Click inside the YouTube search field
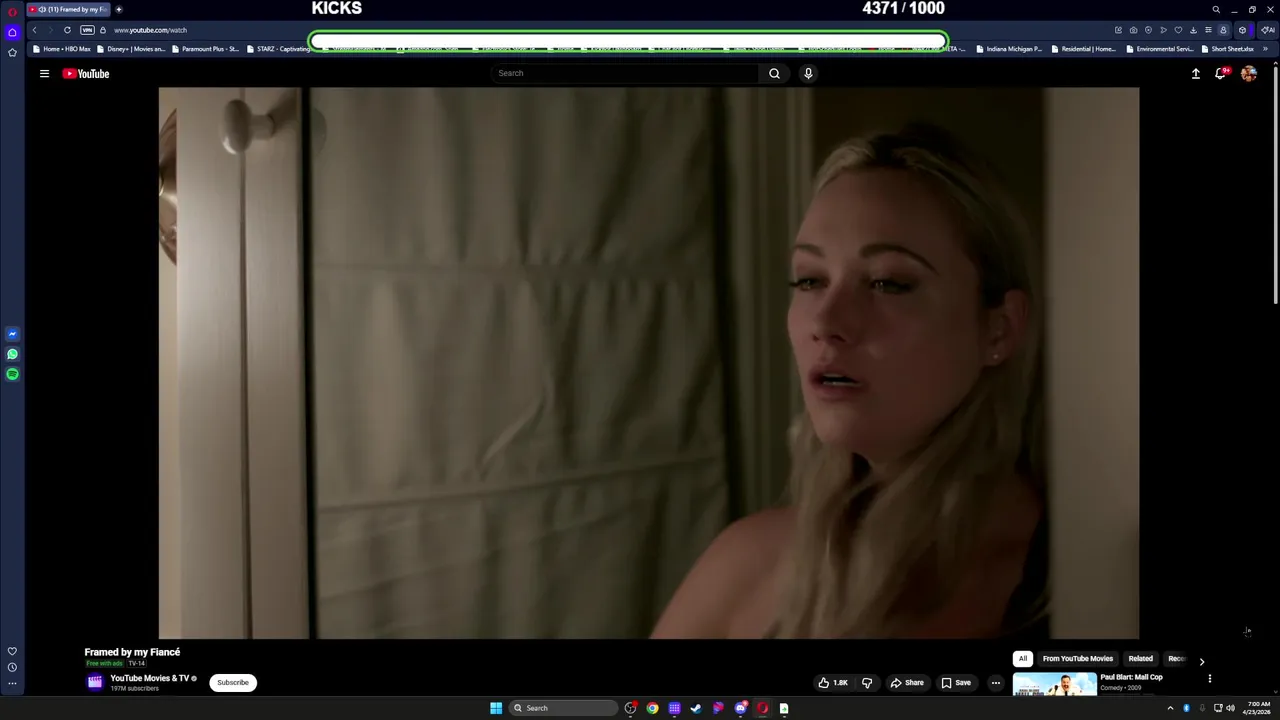 [625, 73]
